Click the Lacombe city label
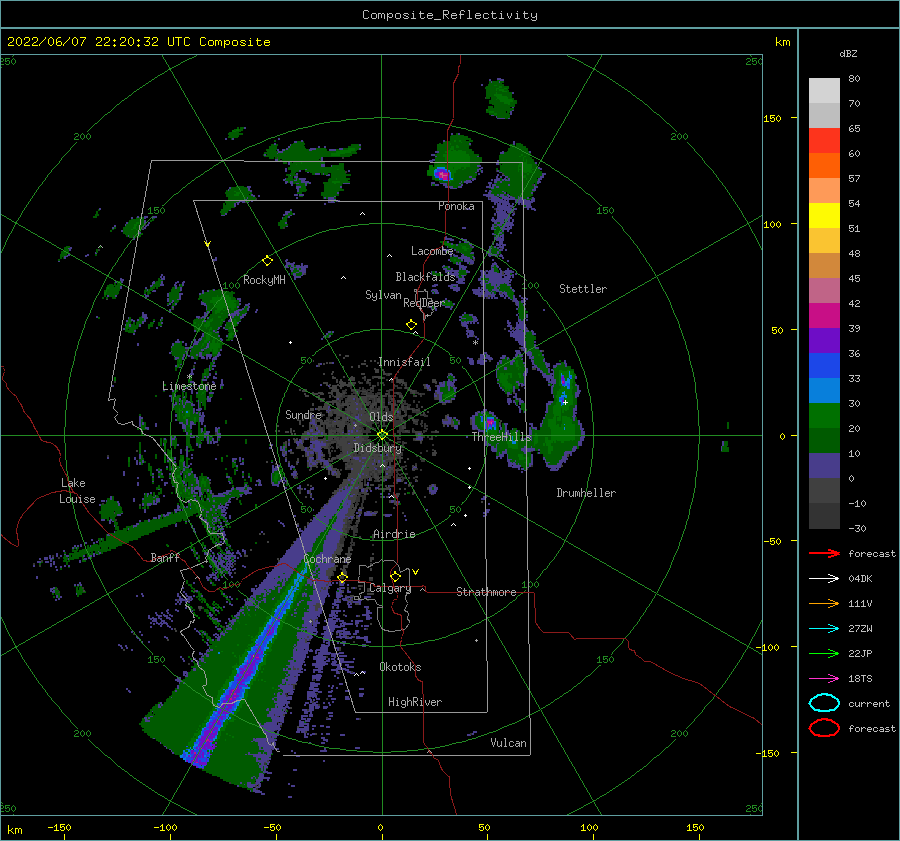Viewport: 900px width, 841px height. click(x=432, y=251)
